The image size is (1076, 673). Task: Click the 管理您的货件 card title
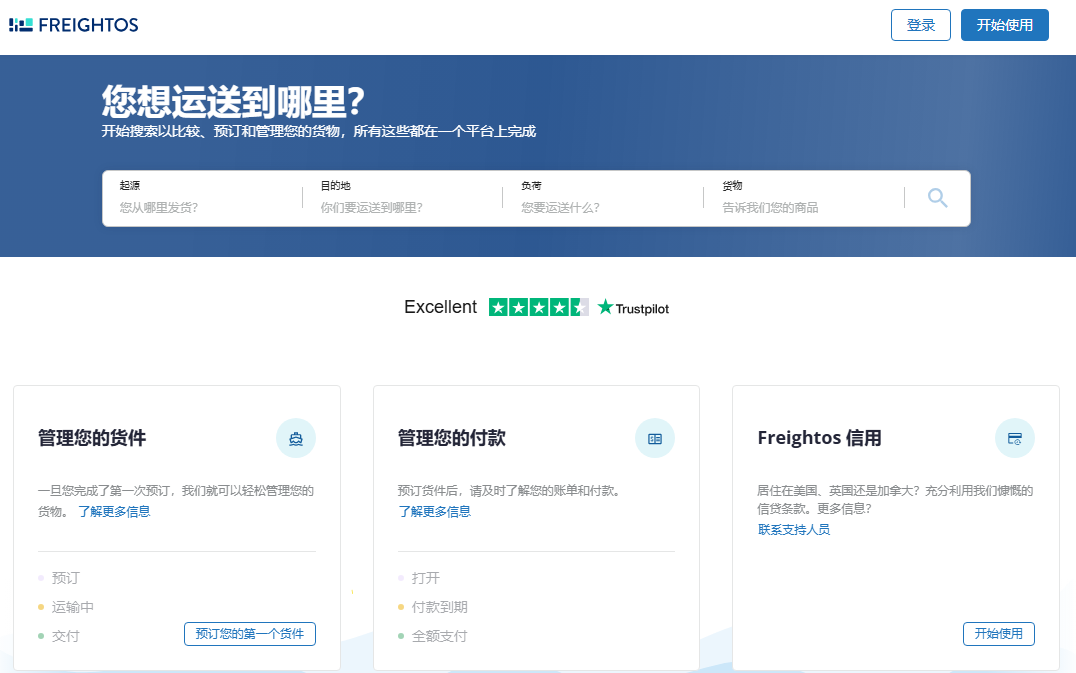coord(92,438)
